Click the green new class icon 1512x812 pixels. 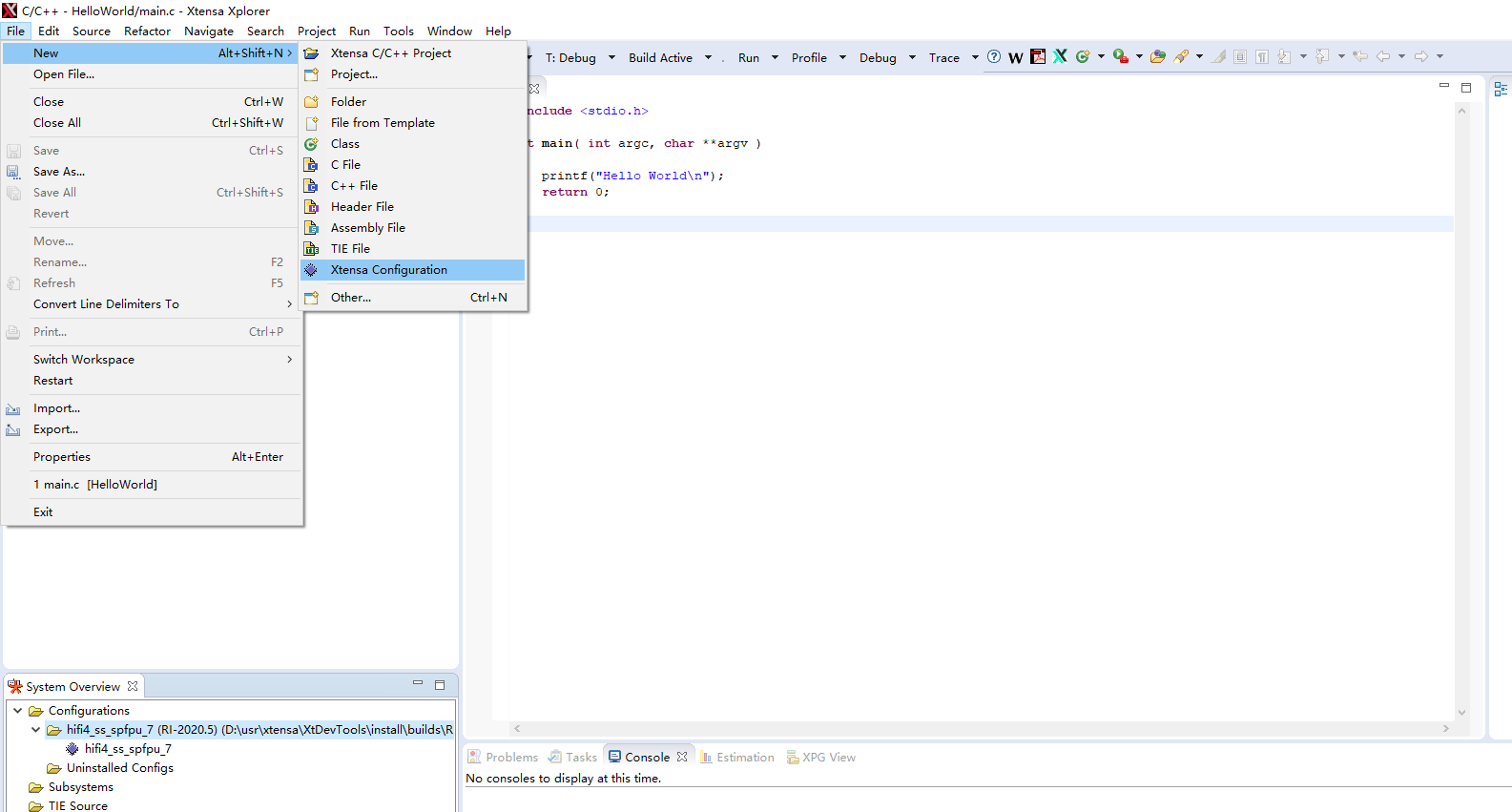[x=1083, y=57]
